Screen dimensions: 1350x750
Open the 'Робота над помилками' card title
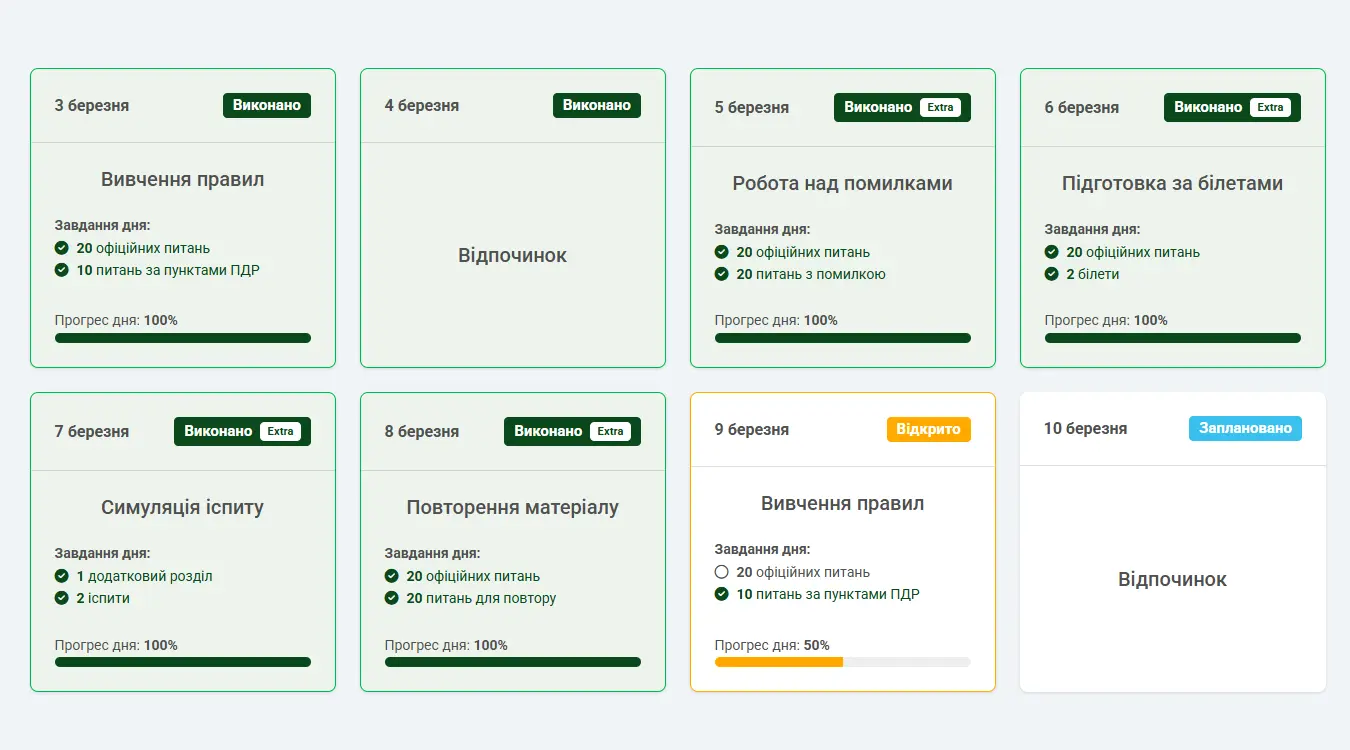click(x=842, y=183)
